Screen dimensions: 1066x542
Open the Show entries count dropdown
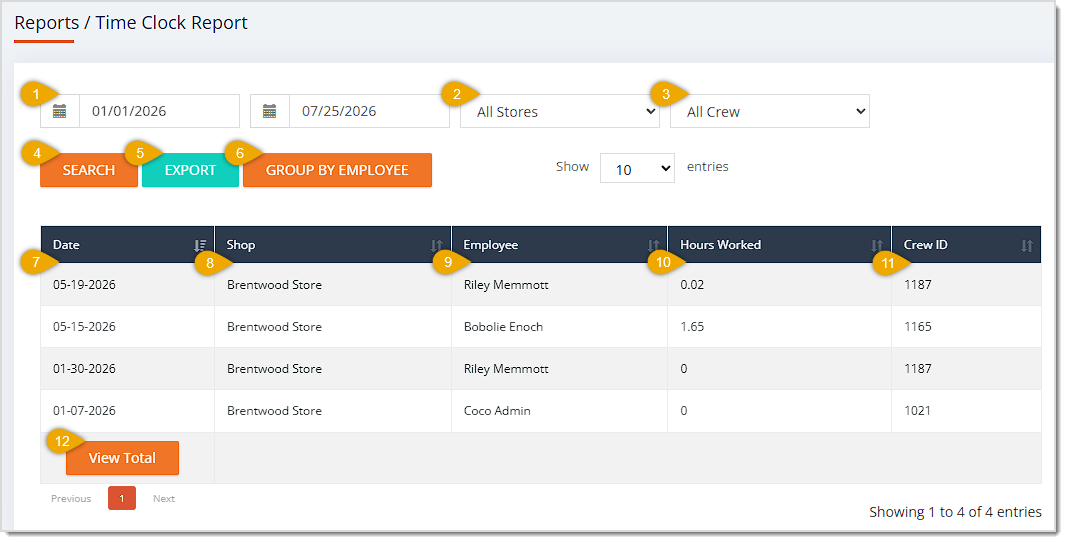(x=637, y=169)
